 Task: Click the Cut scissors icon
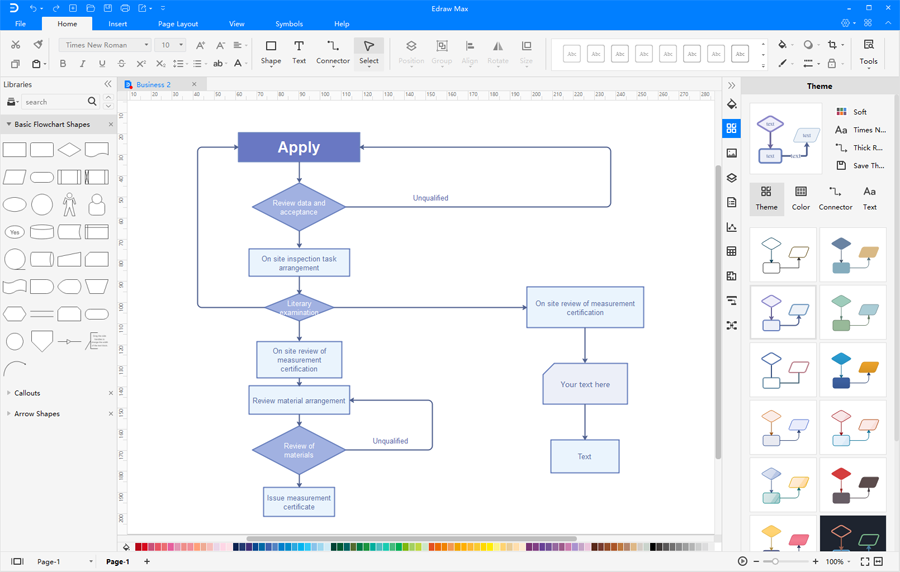pyautogui.click(x=15, y=45)
